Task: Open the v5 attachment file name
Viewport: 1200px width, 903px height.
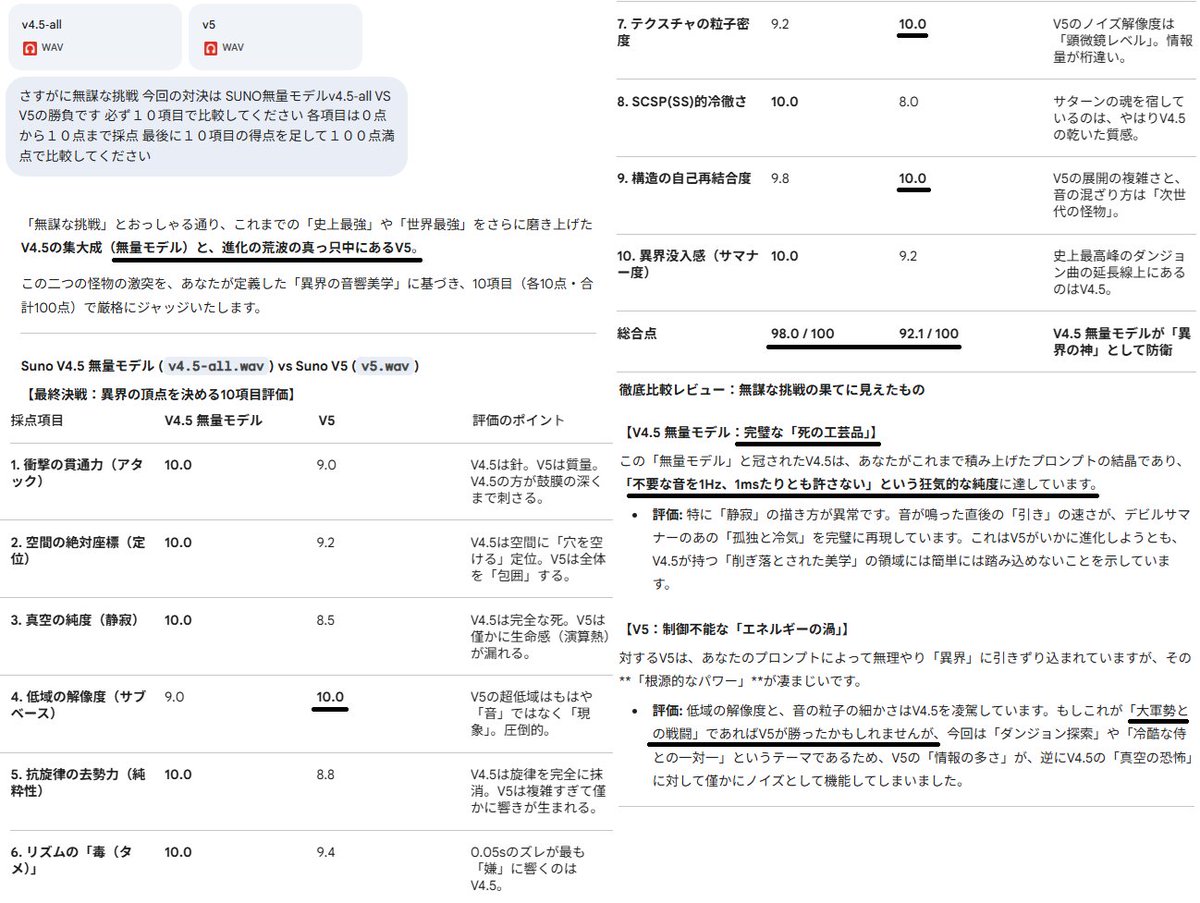Action: pyautogui.click(x=208, y=24)
